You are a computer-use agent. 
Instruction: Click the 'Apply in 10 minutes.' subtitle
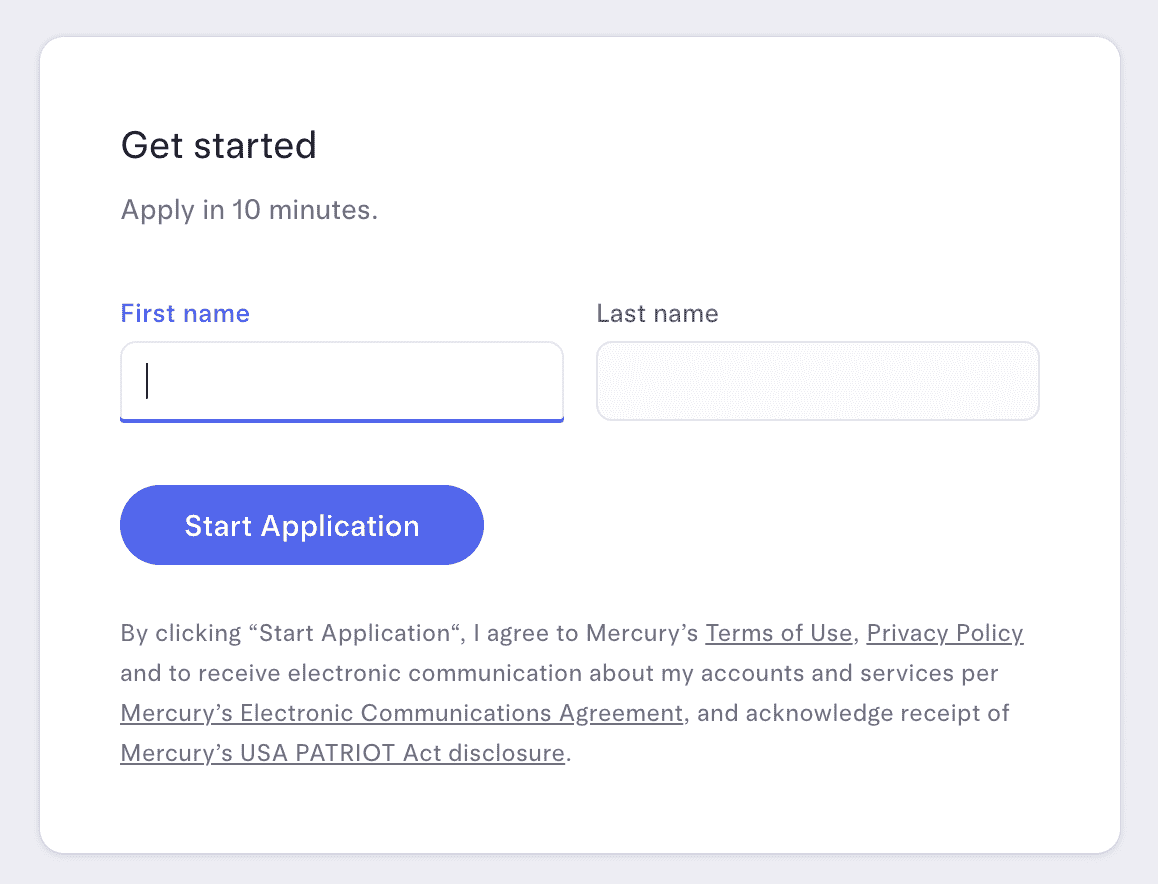[x=249, y=211]
